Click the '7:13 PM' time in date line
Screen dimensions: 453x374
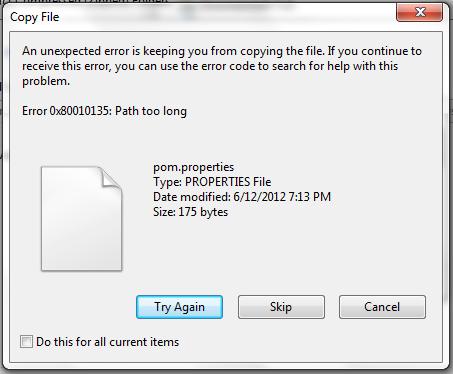click(x=310, y=197)
